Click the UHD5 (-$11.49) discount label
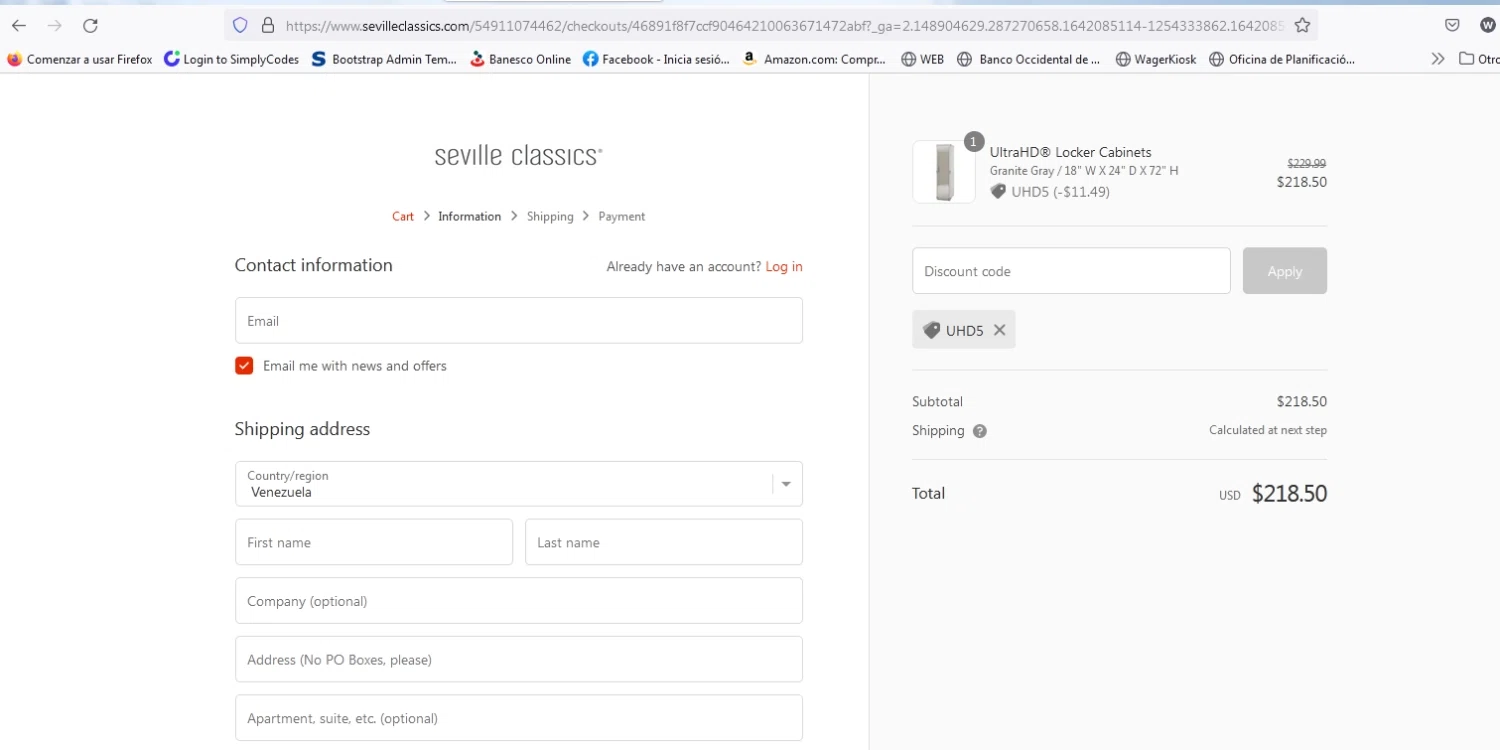 point(1050,192)
